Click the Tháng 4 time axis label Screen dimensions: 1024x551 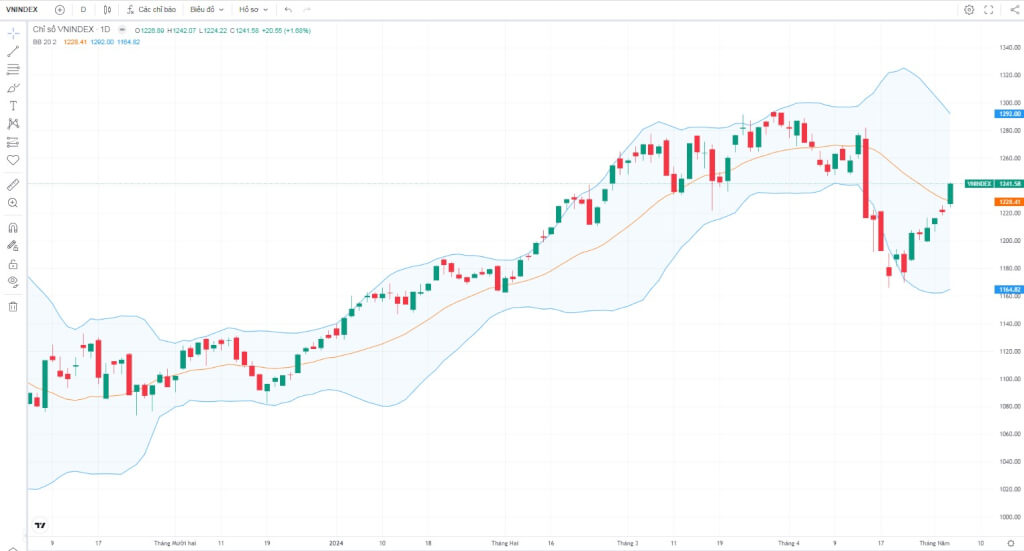tap(788, 543)
